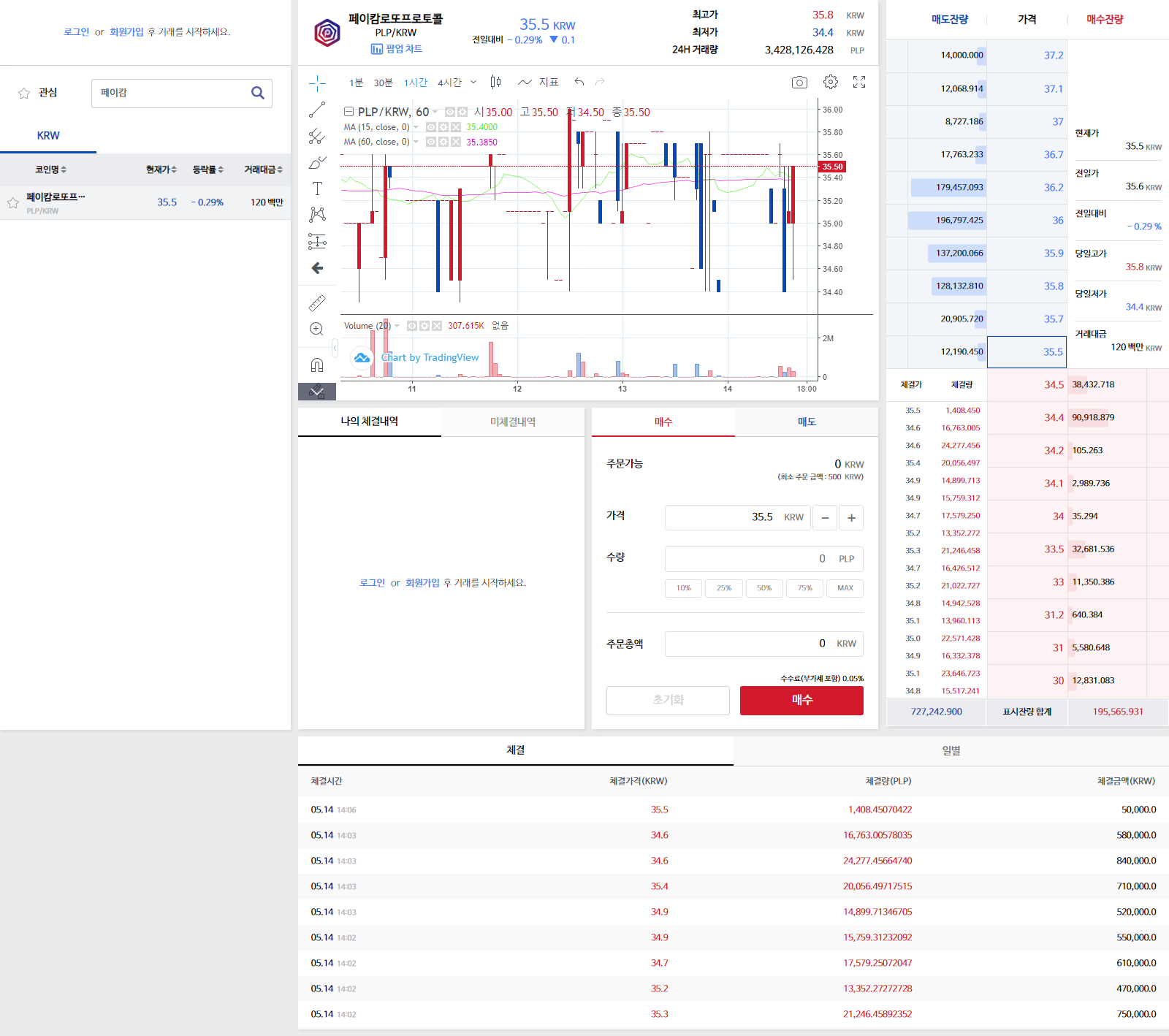Select the crosshair cursor tool
The height and width of the screenshot is (1036, 1169).
pyautogui.click(x=317, y=83)
